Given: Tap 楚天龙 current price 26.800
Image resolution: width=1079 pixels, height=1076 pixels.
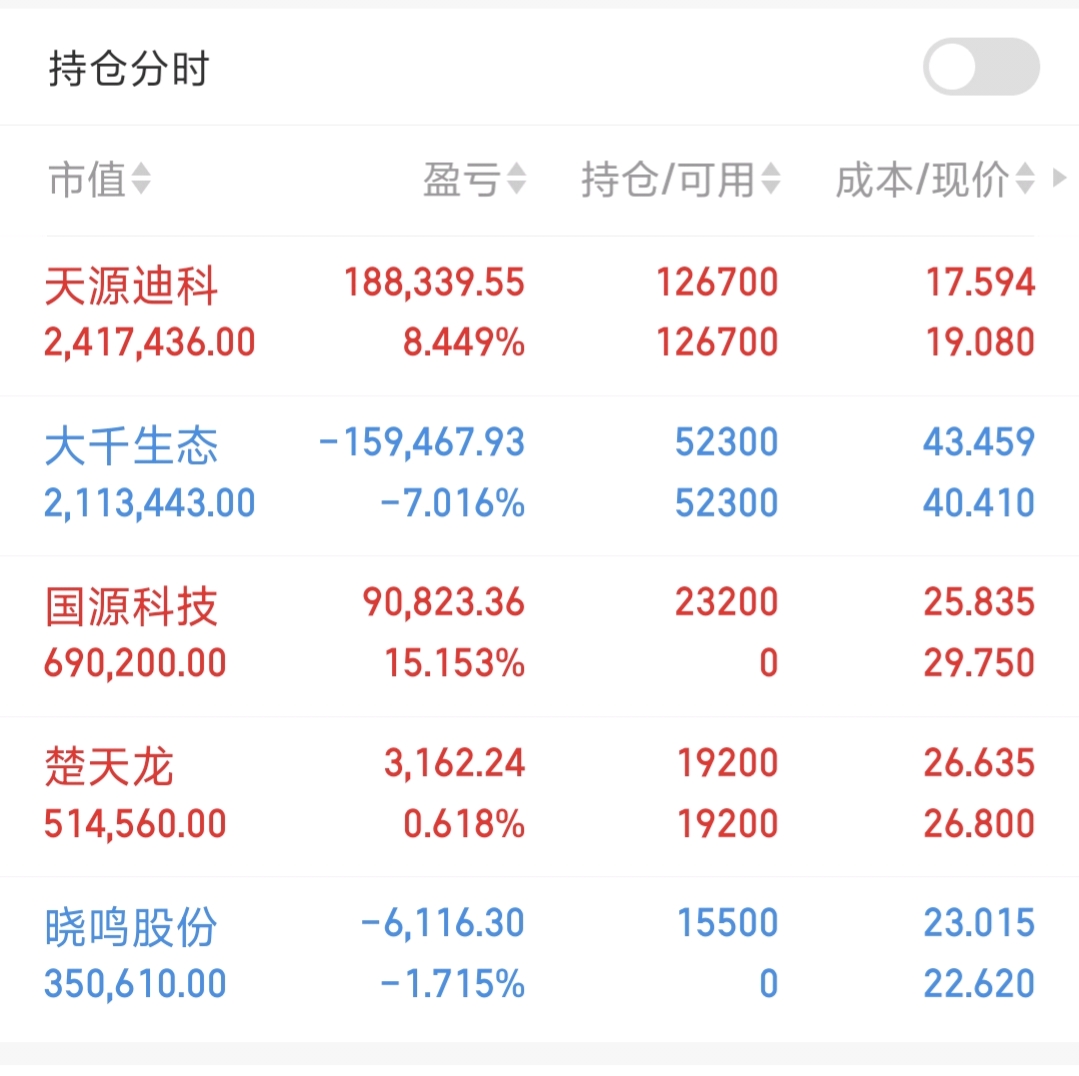Looking at the screenshot, I should 979,823.
